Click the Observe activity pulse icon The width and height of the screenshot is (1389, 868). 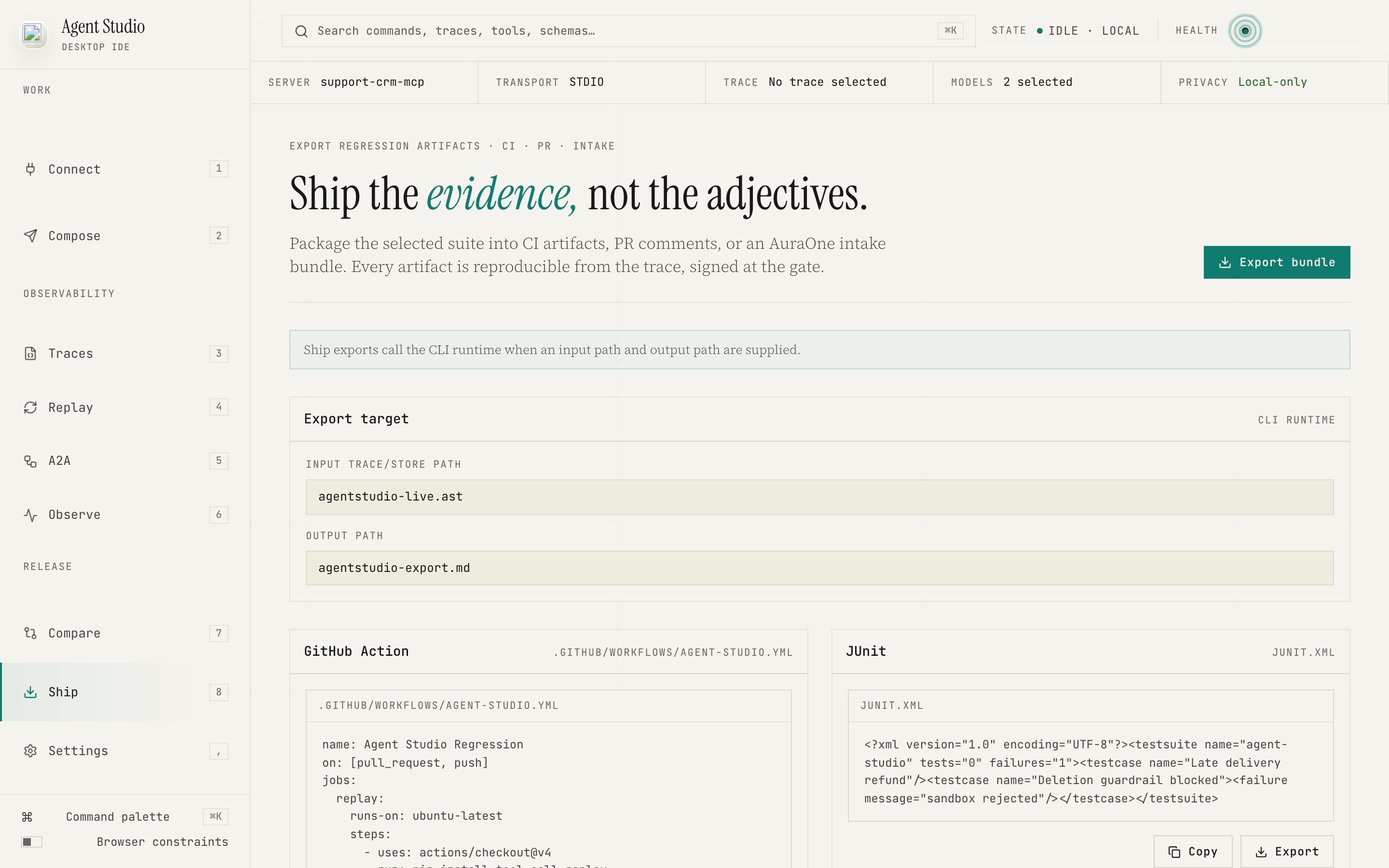[x=30, y=515]
